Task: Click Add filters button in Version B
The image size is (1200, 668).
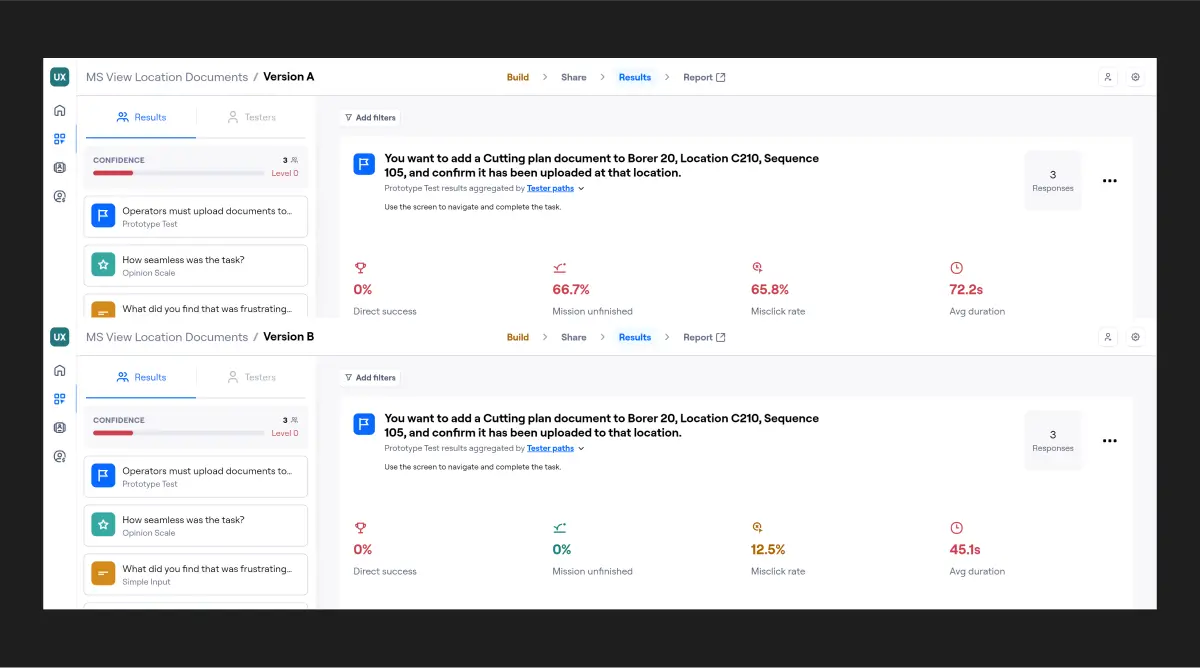Action: click(370, 378)
